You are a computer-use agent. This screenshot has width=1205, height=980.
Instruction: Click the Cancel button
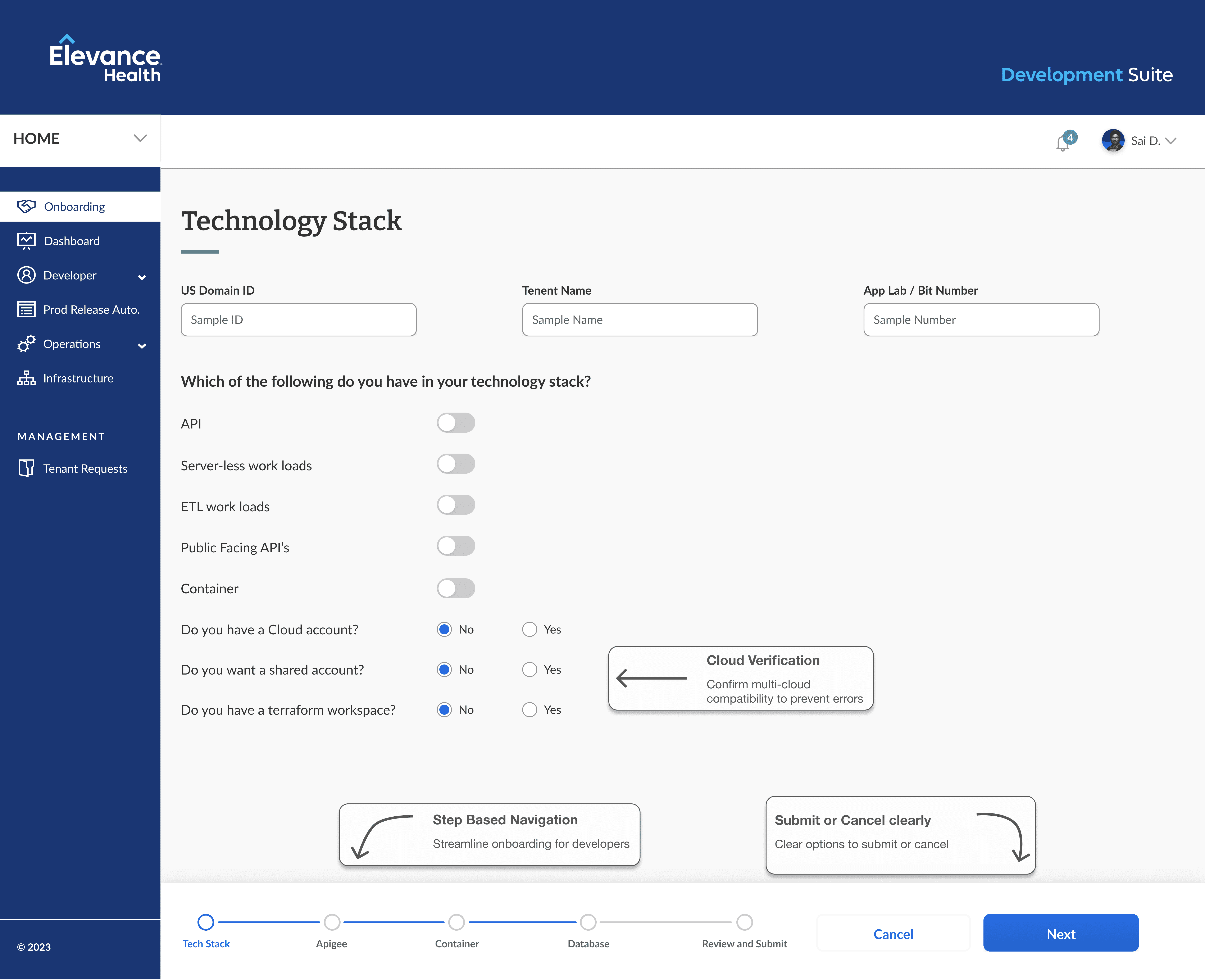(893, 934)
